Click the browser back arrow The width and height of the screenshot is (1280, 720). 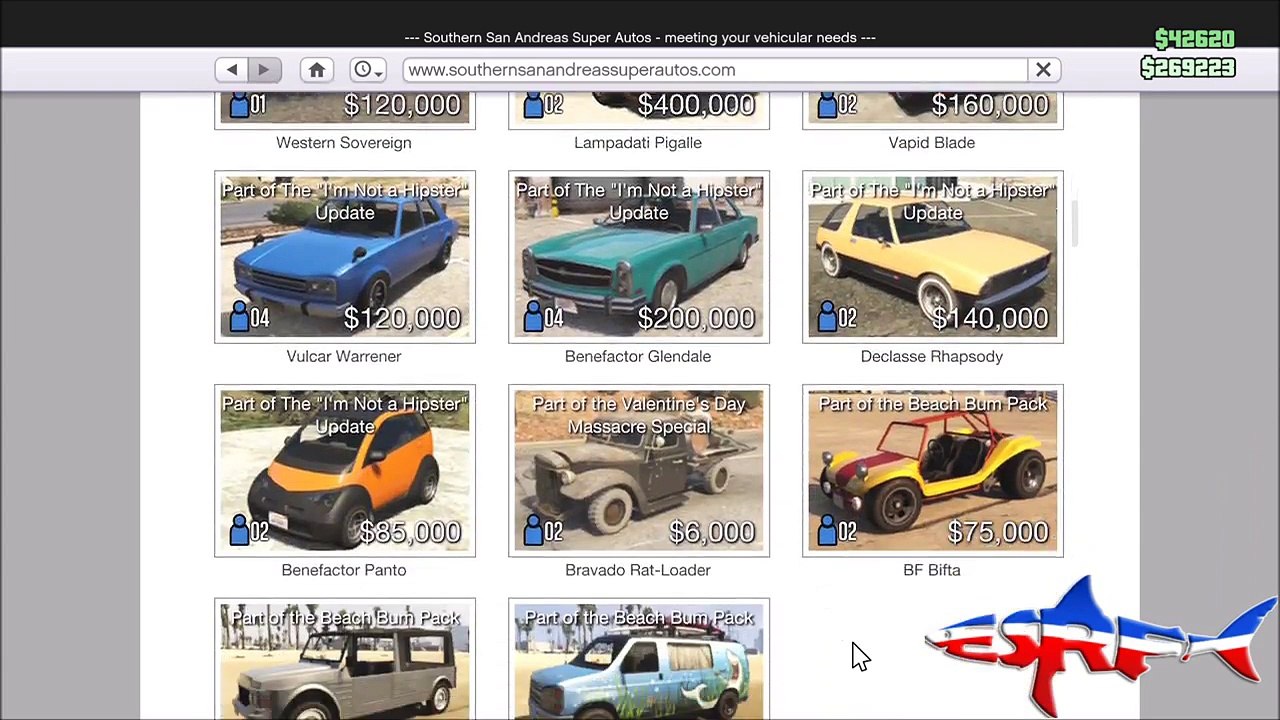[231, 70]
